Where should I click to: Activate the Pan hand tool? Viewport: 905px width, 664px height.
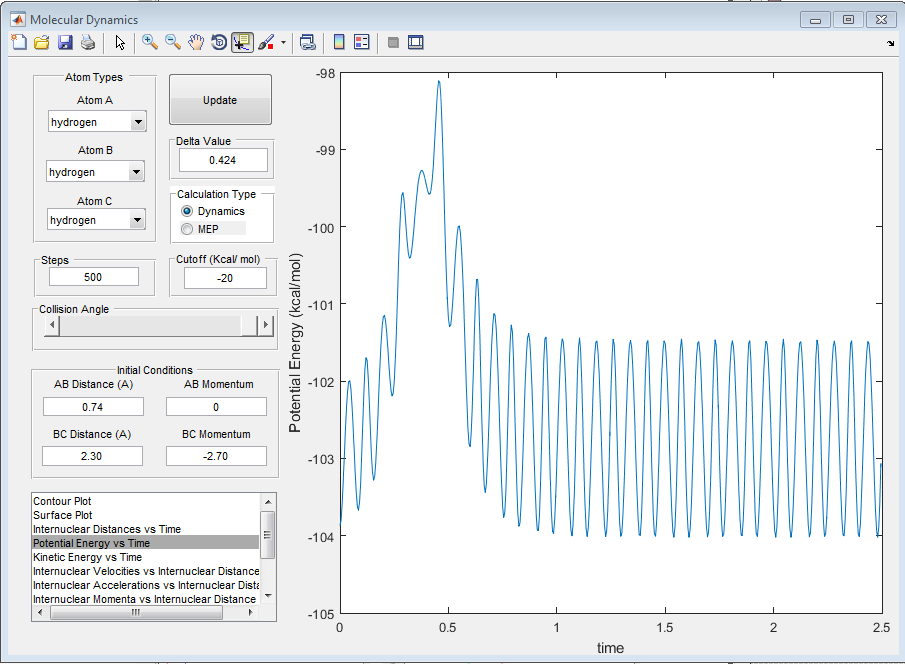click(196, 42)
